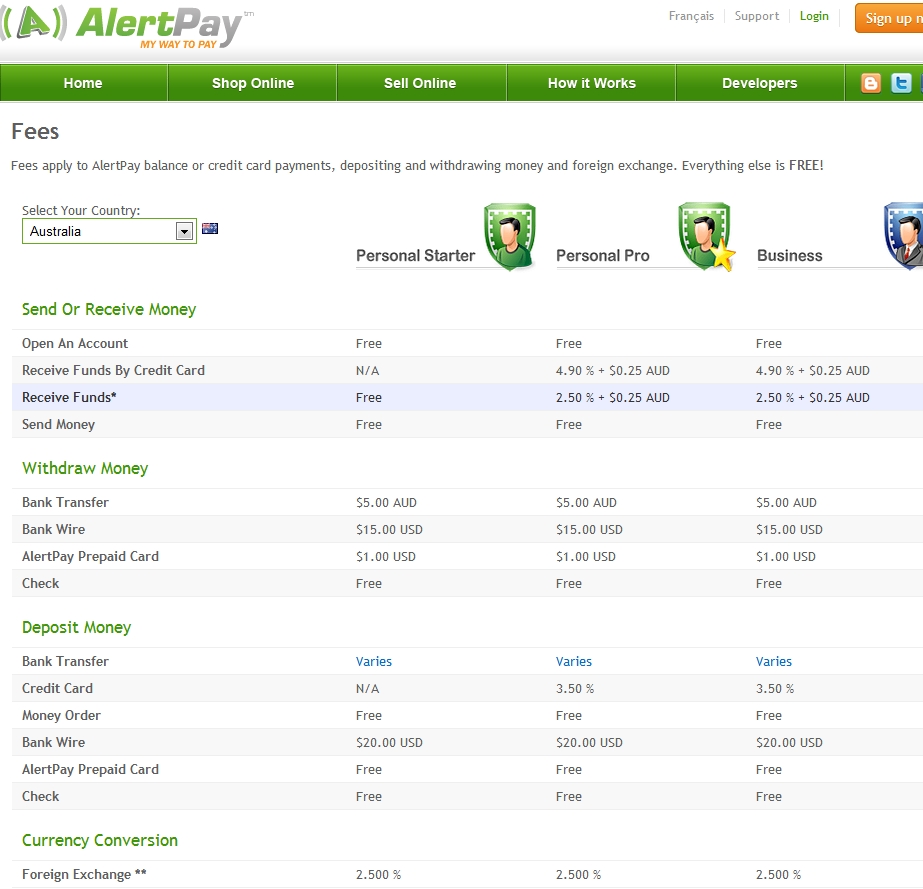Open the Support link

(x=756, y=16)
